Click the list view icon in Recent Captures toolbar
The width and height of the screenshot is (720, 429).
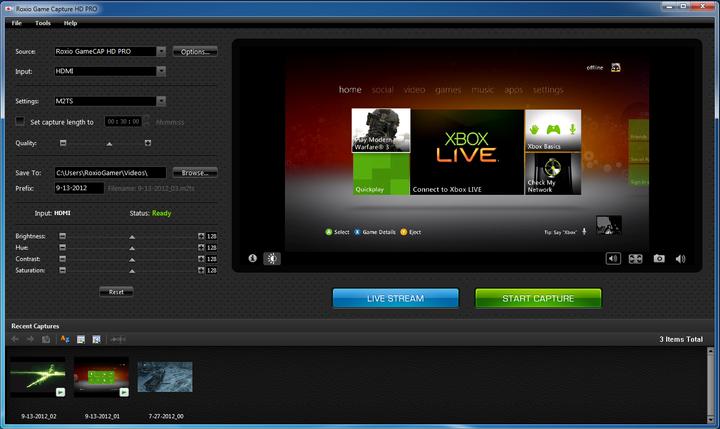coord(81,339)
